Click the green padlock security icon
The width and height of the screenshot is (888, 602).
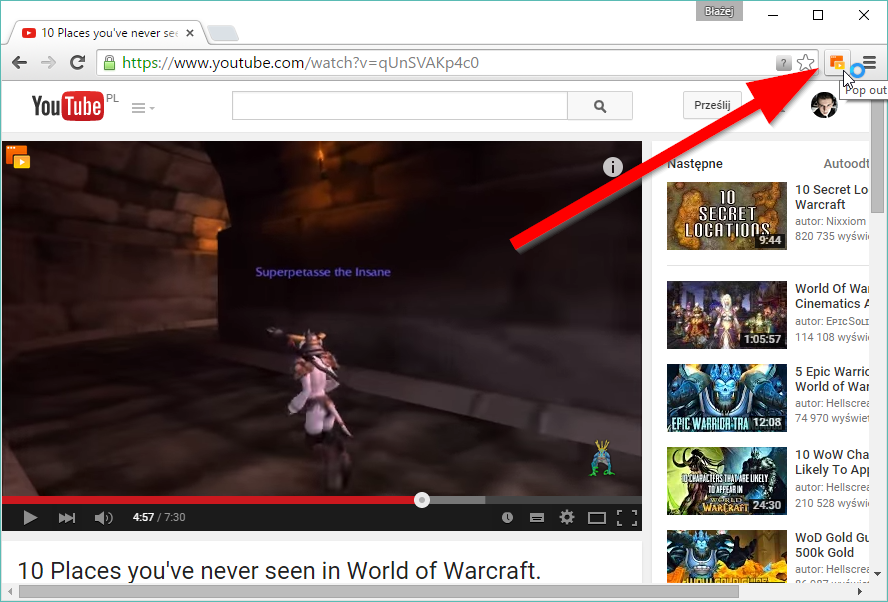(x=109, y=63)
